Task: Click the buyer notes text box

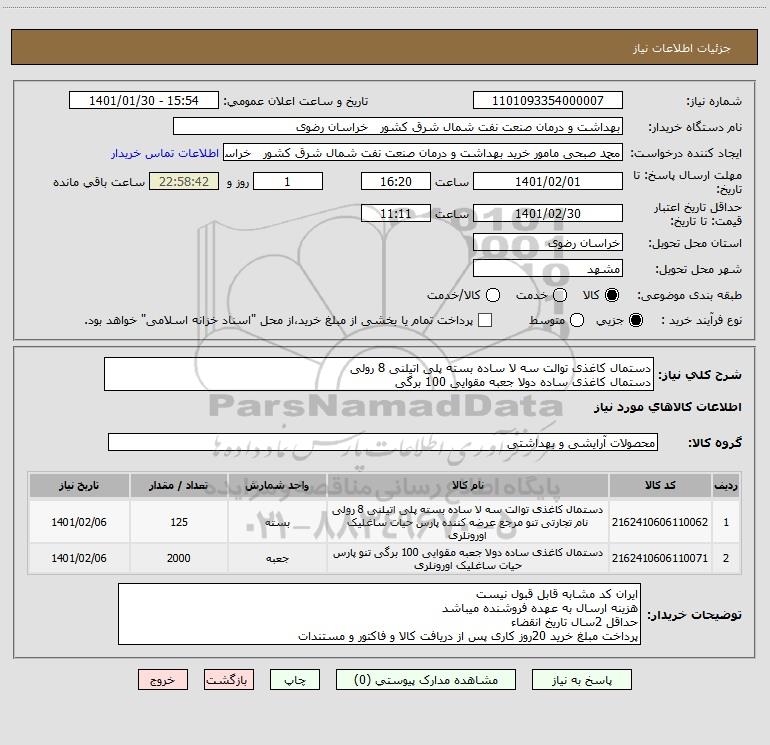Action: [379, 614]
